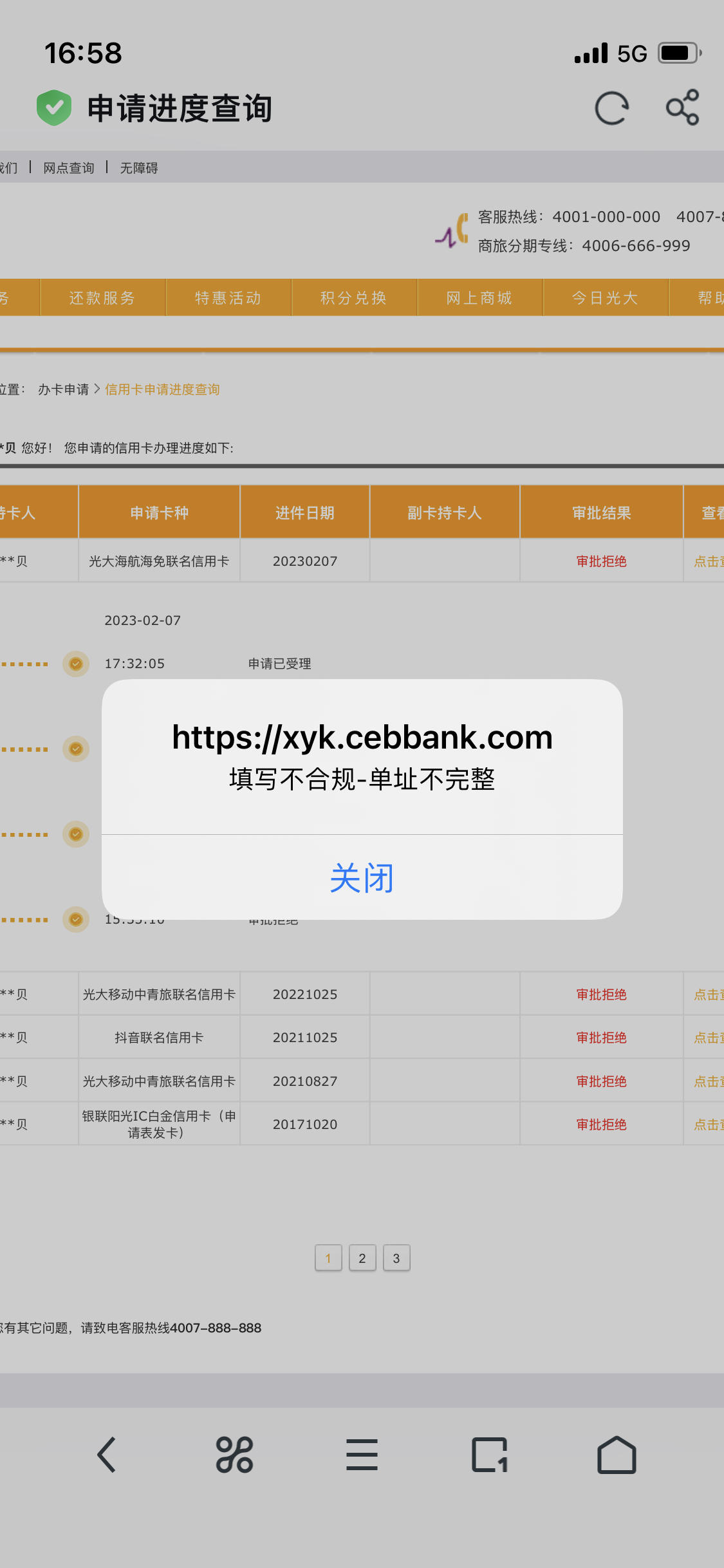Open 积分兑换 navigation tab
This screenshot has height=1568, width=724.
pos(354,298)
